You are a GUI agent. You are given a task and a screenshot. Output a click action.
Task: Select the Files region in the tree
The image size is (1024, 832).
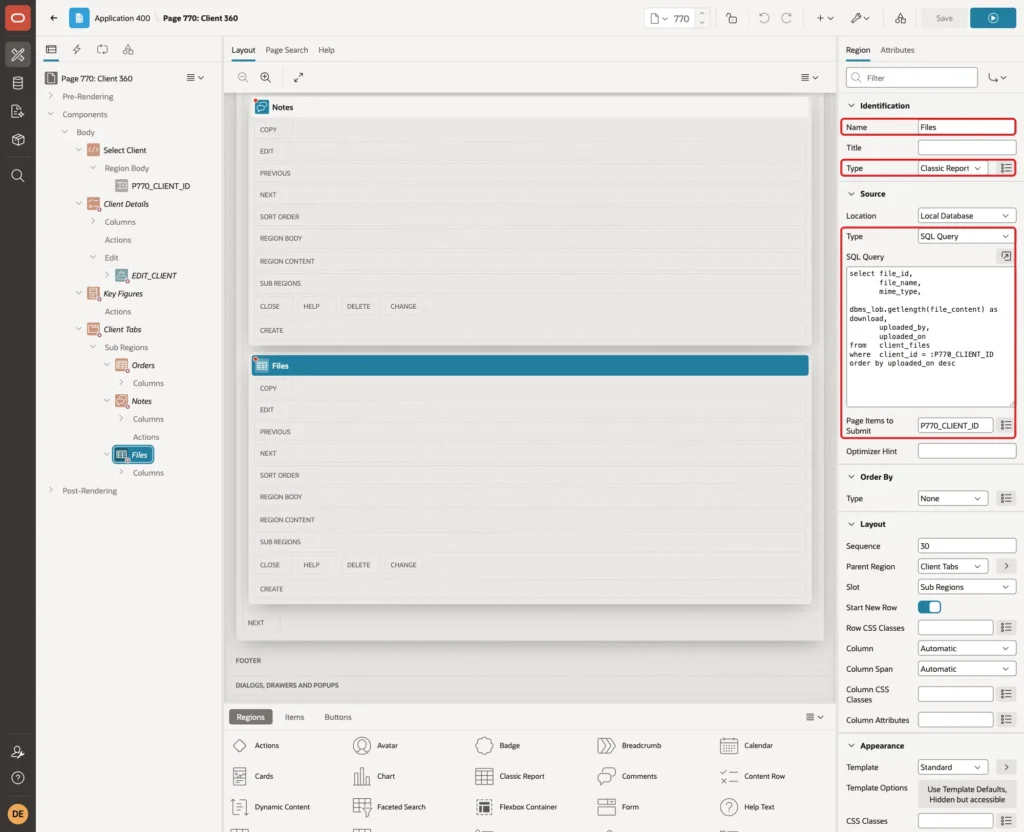tap(133, 455)
